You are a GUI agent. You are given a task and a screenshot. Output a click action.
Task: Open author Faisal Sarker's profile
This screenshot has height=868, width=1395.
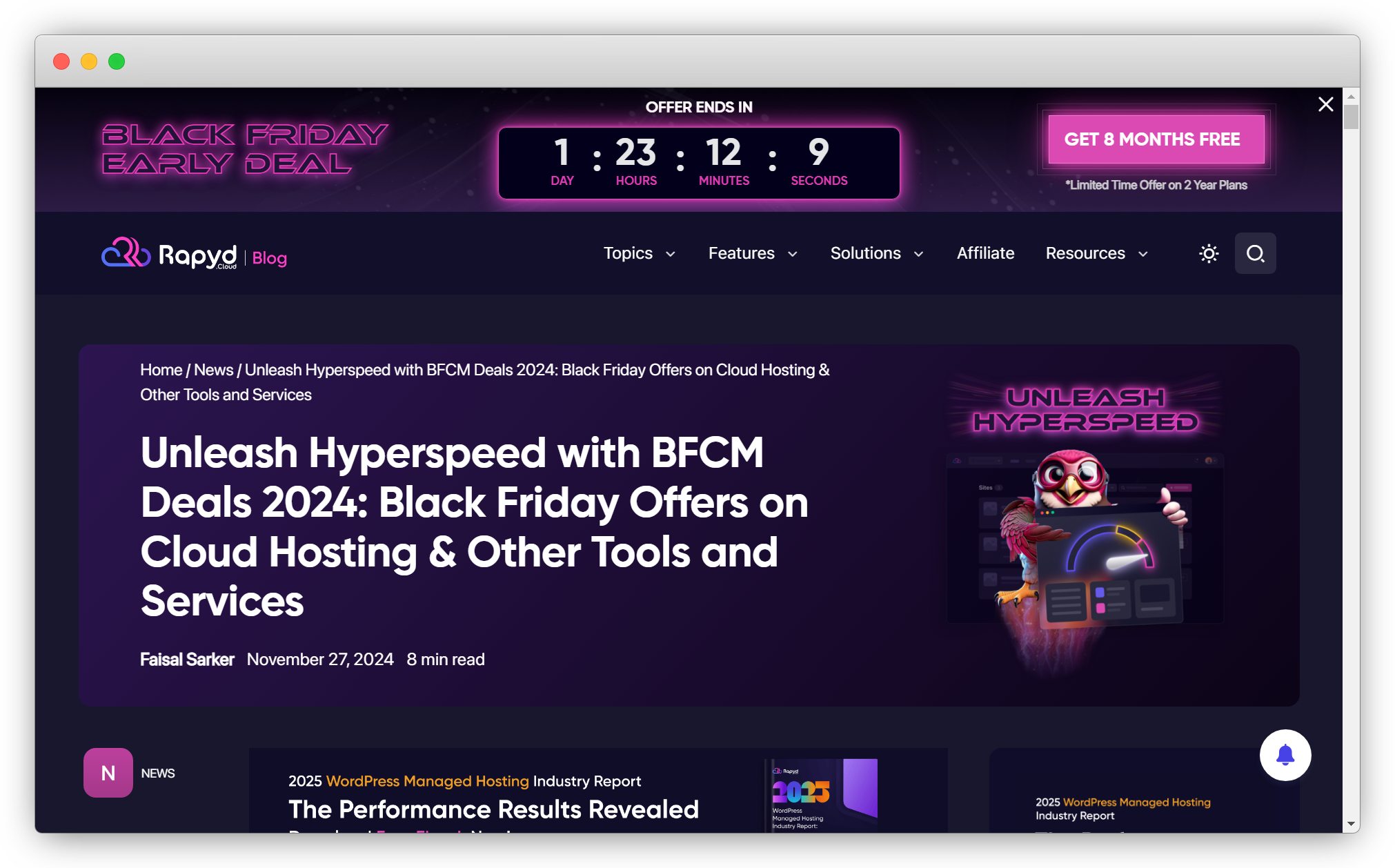pyautogui.click(x=187, y=660)
